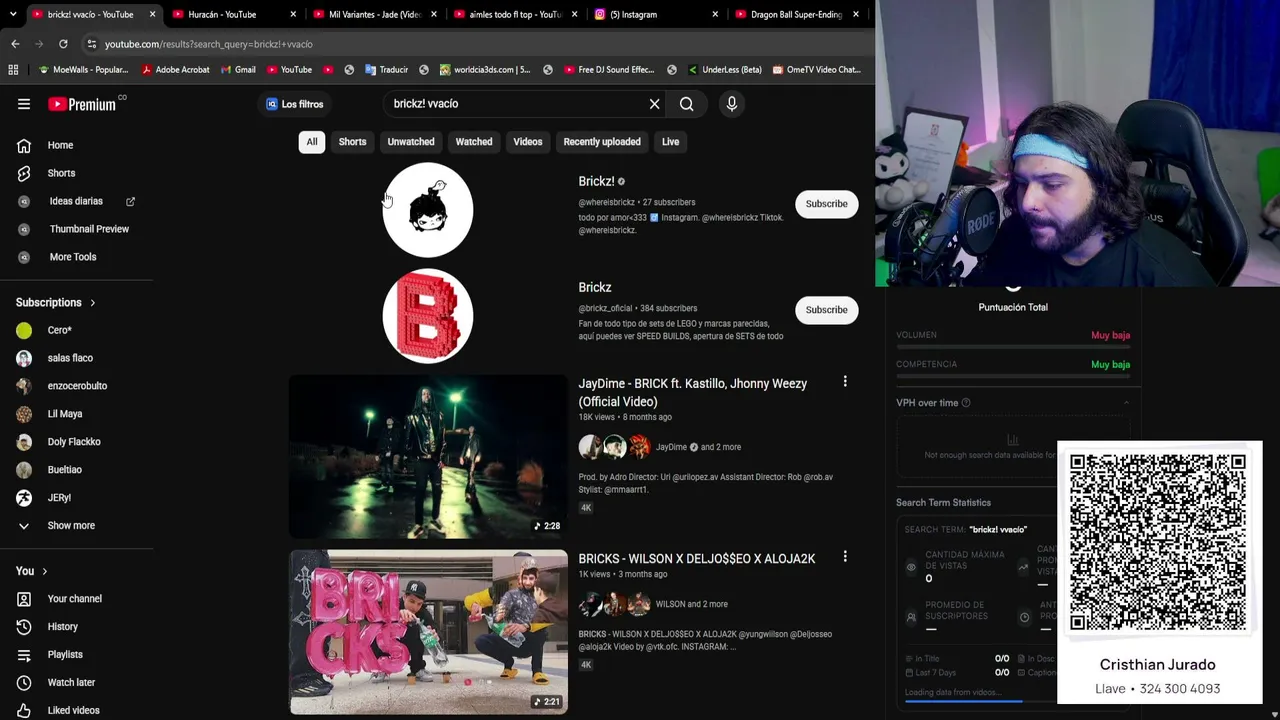Close the Huracán - YouTube tab
The width and height of the screenshot is (1280, 720).
[x=293, y=14]
